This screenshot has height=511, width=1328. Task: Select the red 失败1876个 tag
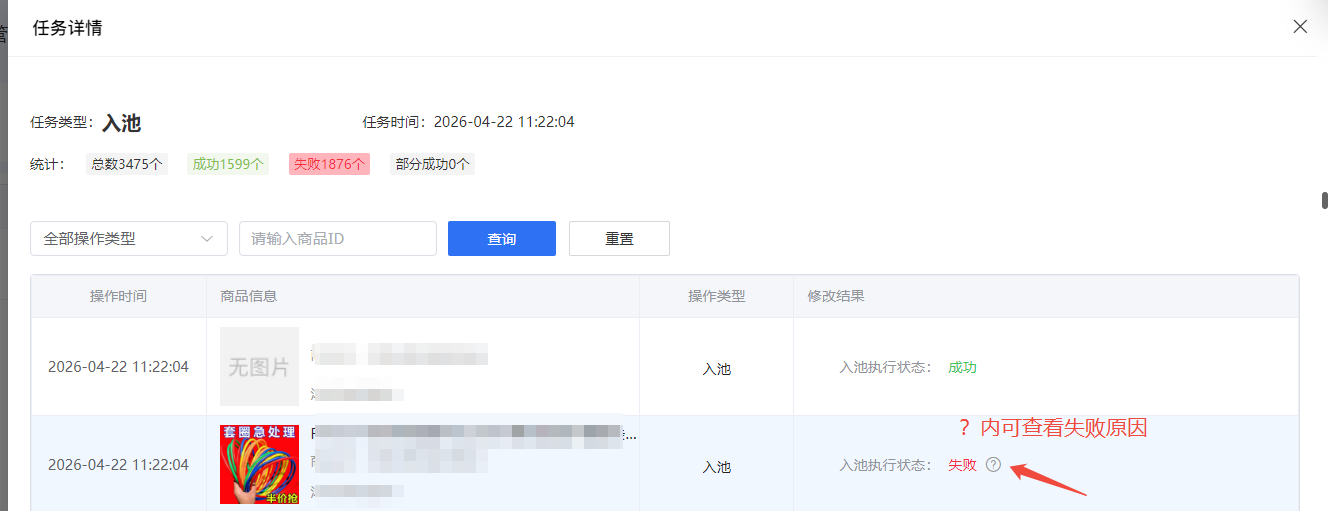point(329,164)
